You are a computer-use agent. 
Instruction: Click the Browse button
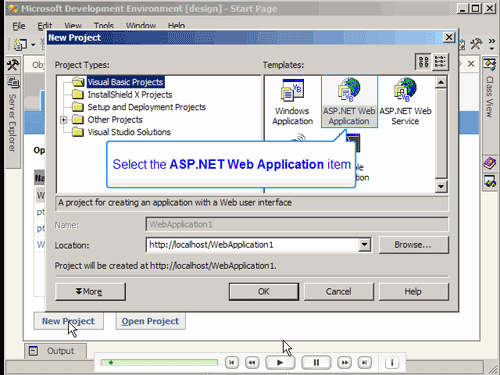[x=414, y=245]
